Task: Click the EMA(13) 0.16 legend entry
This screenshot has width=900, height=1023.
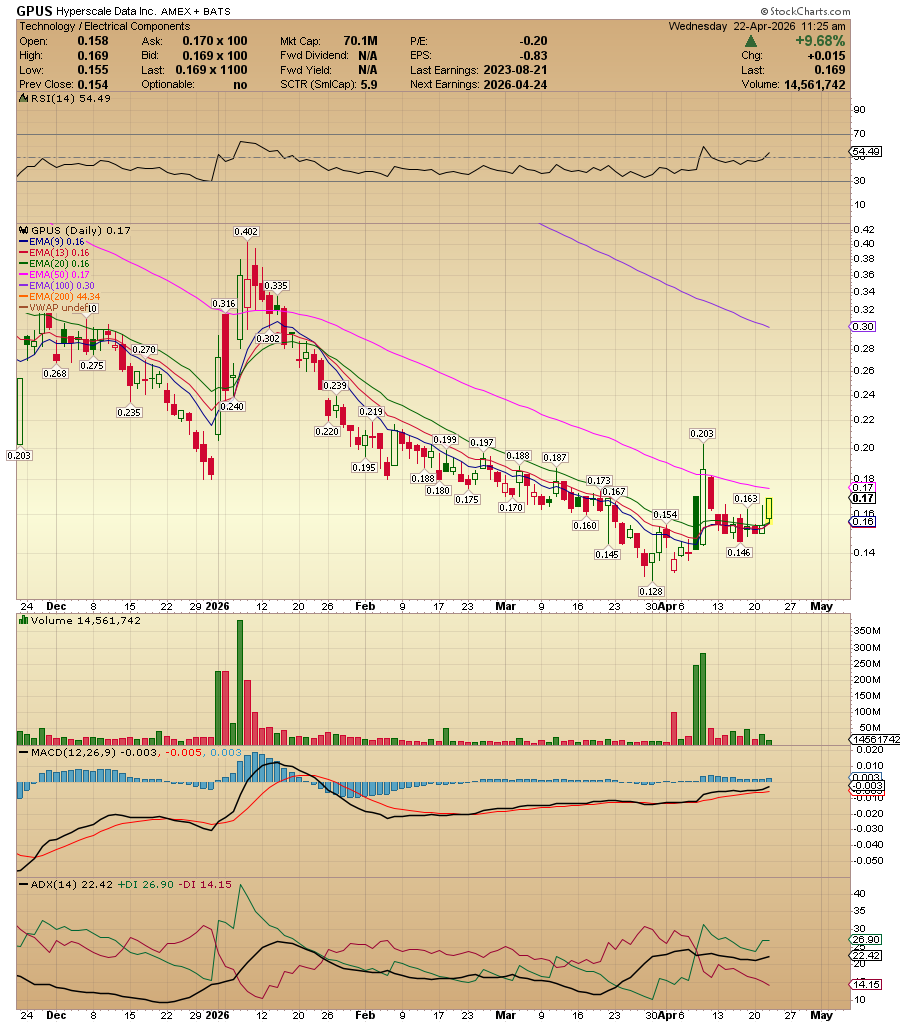Action: [54, 253]
